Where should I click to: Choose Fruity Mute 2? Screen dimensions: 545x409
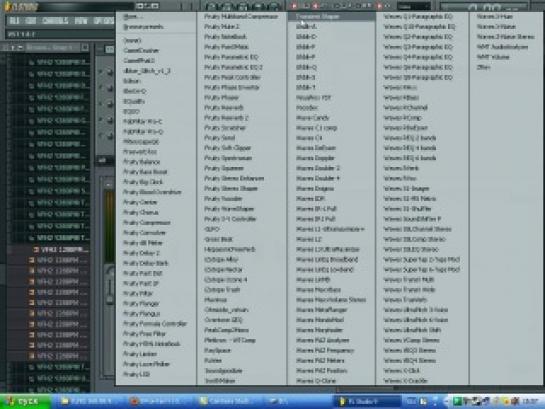tap(221, 27)
